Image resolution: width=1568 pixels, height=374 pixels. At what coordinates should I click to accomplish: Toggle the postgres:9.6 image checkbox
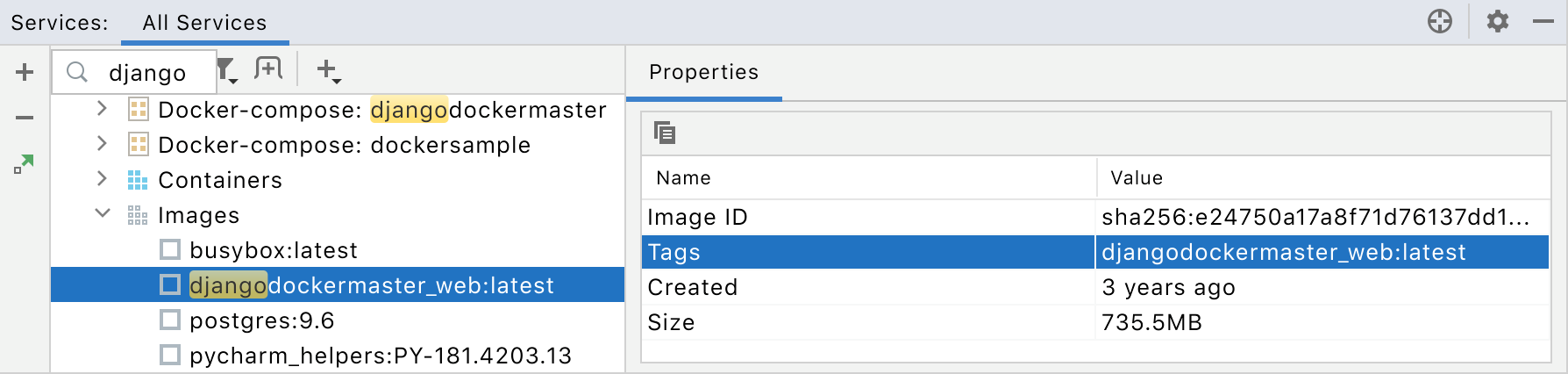[x=170, y=320]
